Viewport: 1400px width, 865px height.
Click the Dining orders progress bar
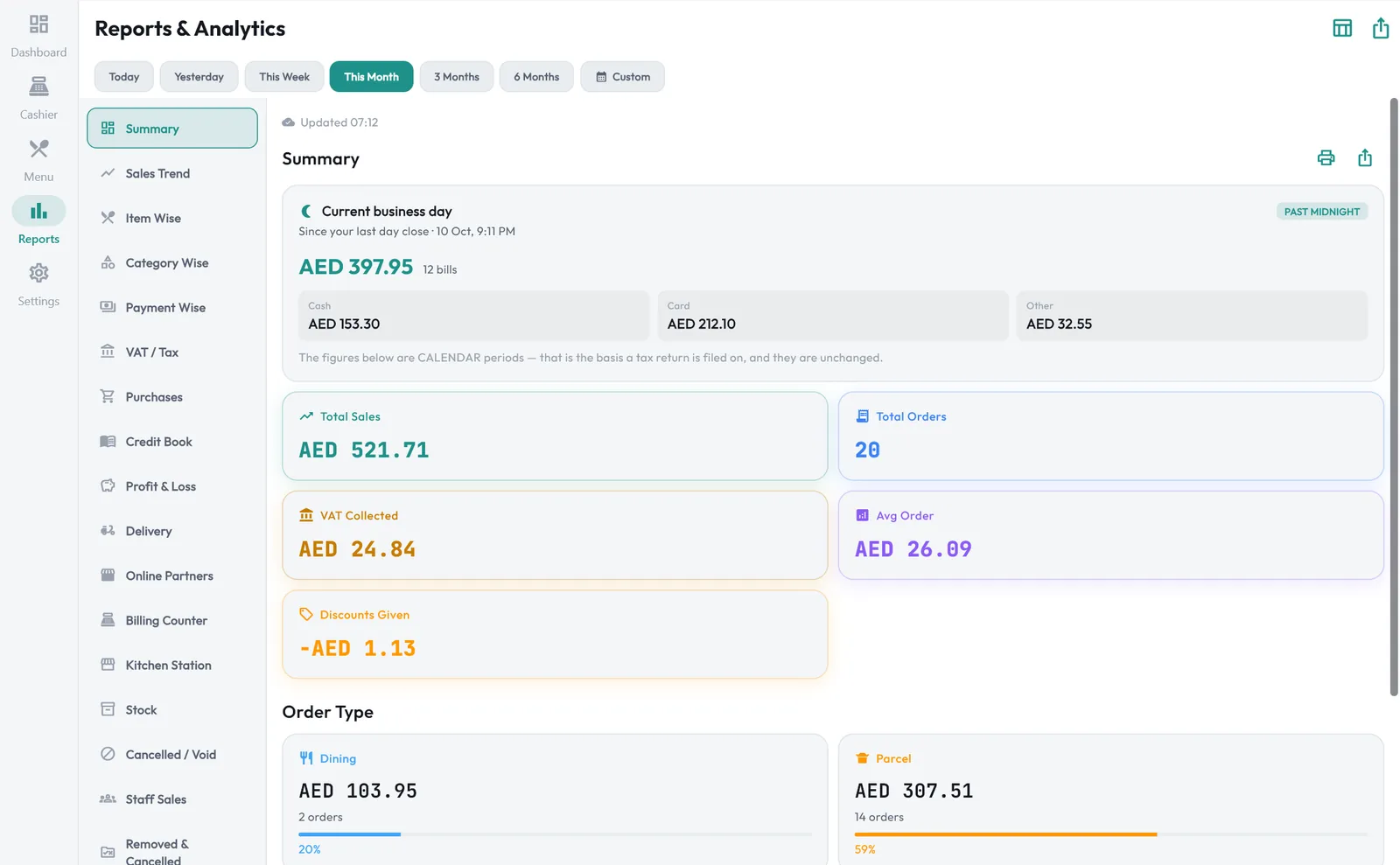[x=555, y=834]
